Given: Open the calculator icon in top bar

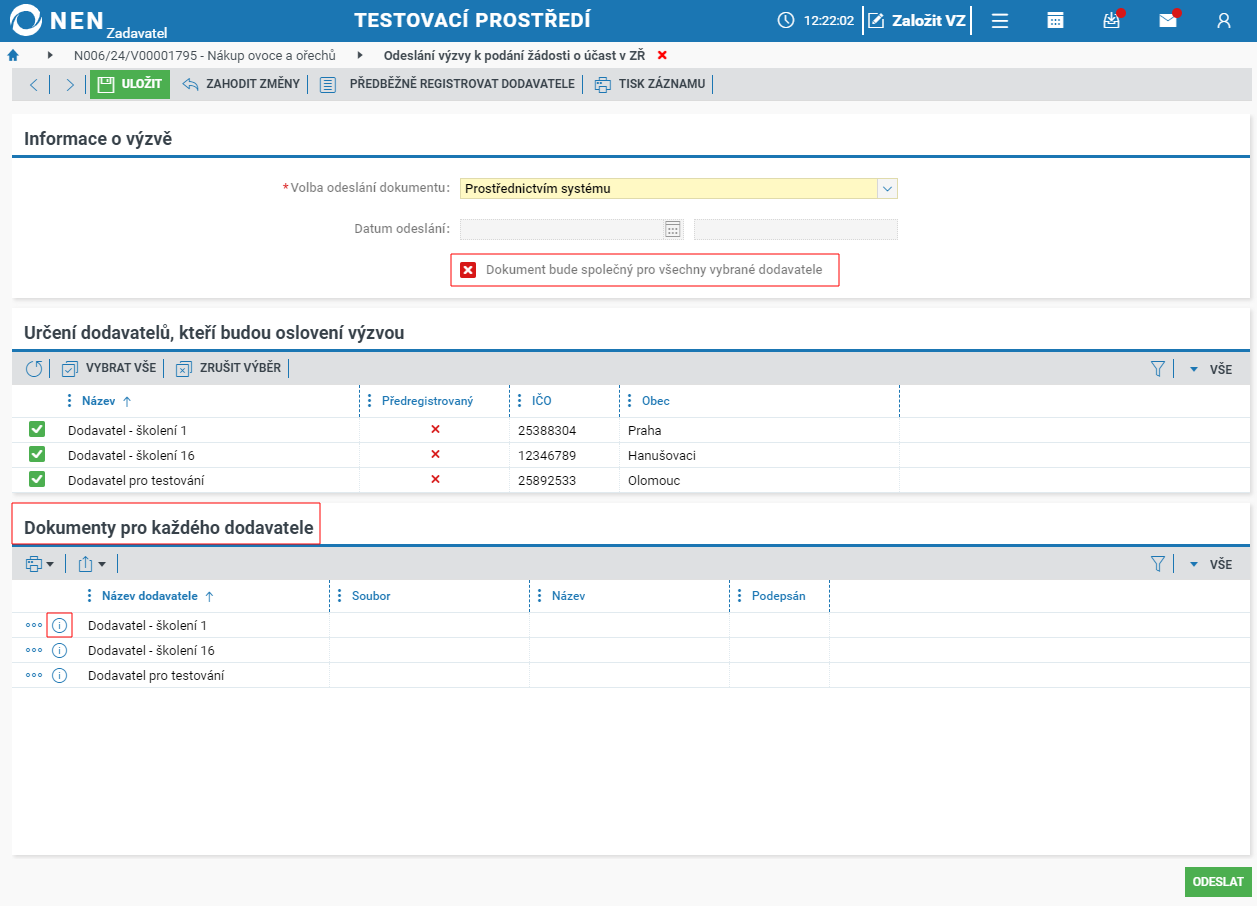Looking at the screenshot, I should point(1055,20).
